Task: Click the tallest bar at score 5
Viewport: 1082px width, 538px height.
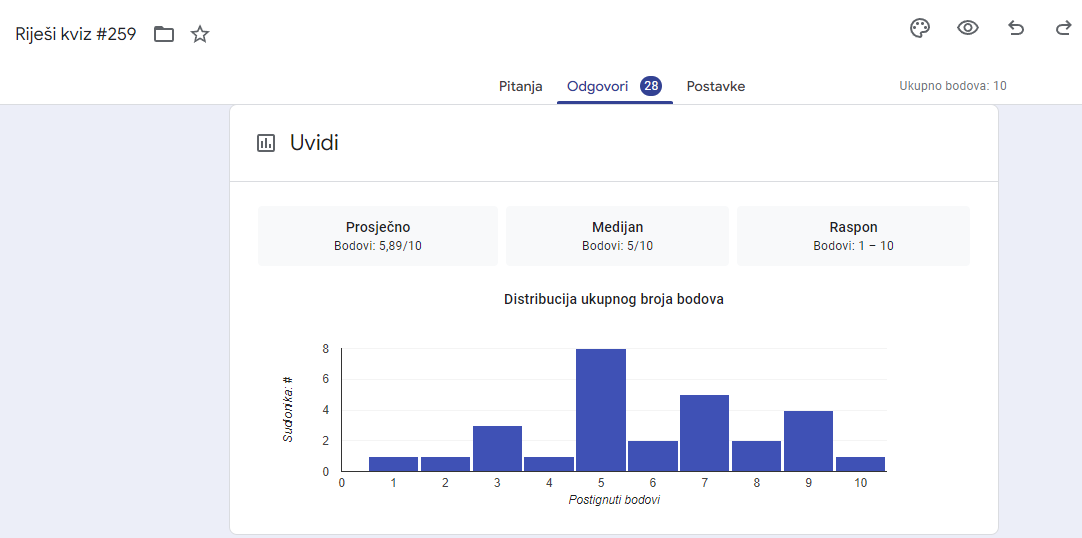Action: coord(601,410)
